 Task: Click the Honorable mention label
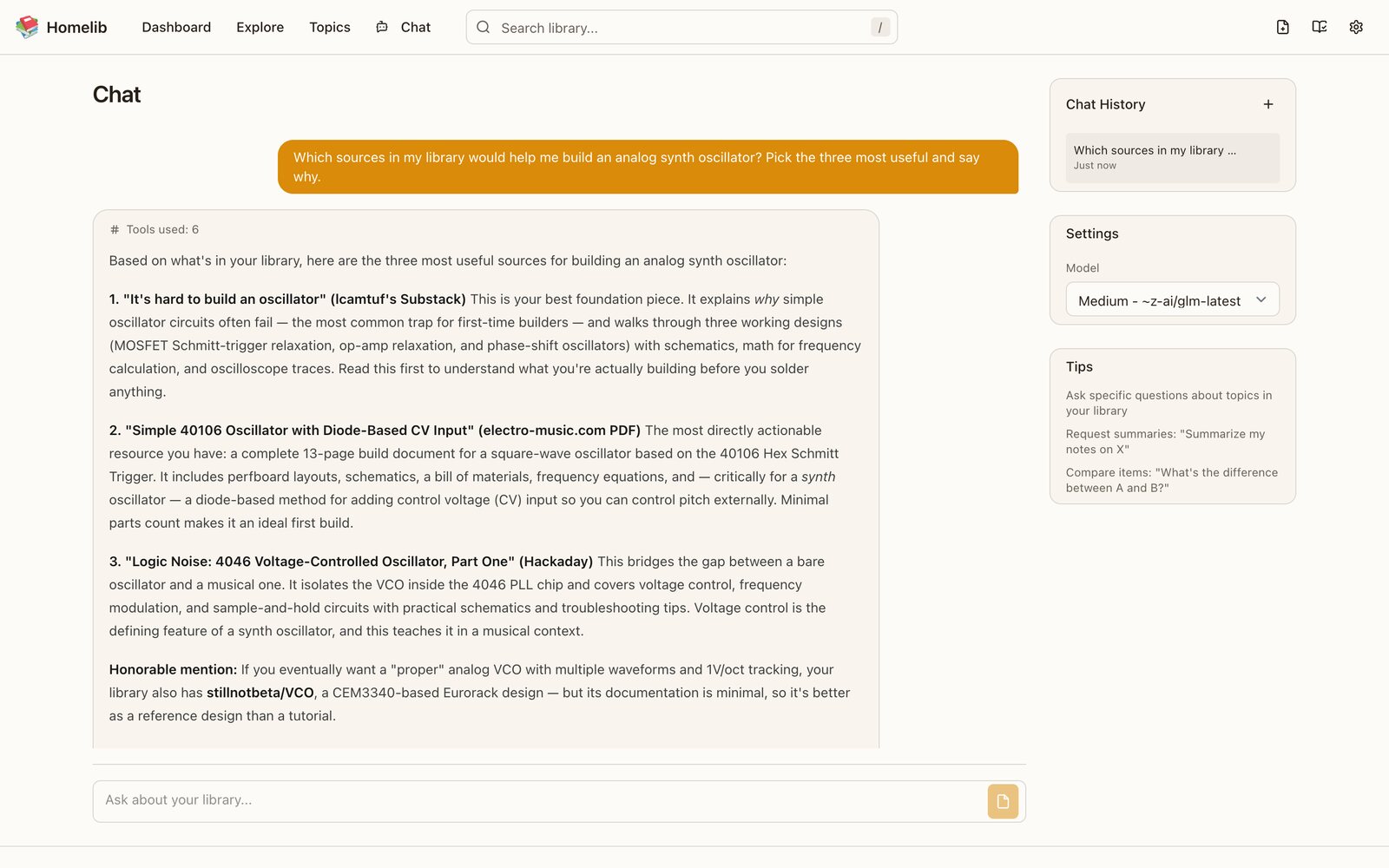coord(173,669)
